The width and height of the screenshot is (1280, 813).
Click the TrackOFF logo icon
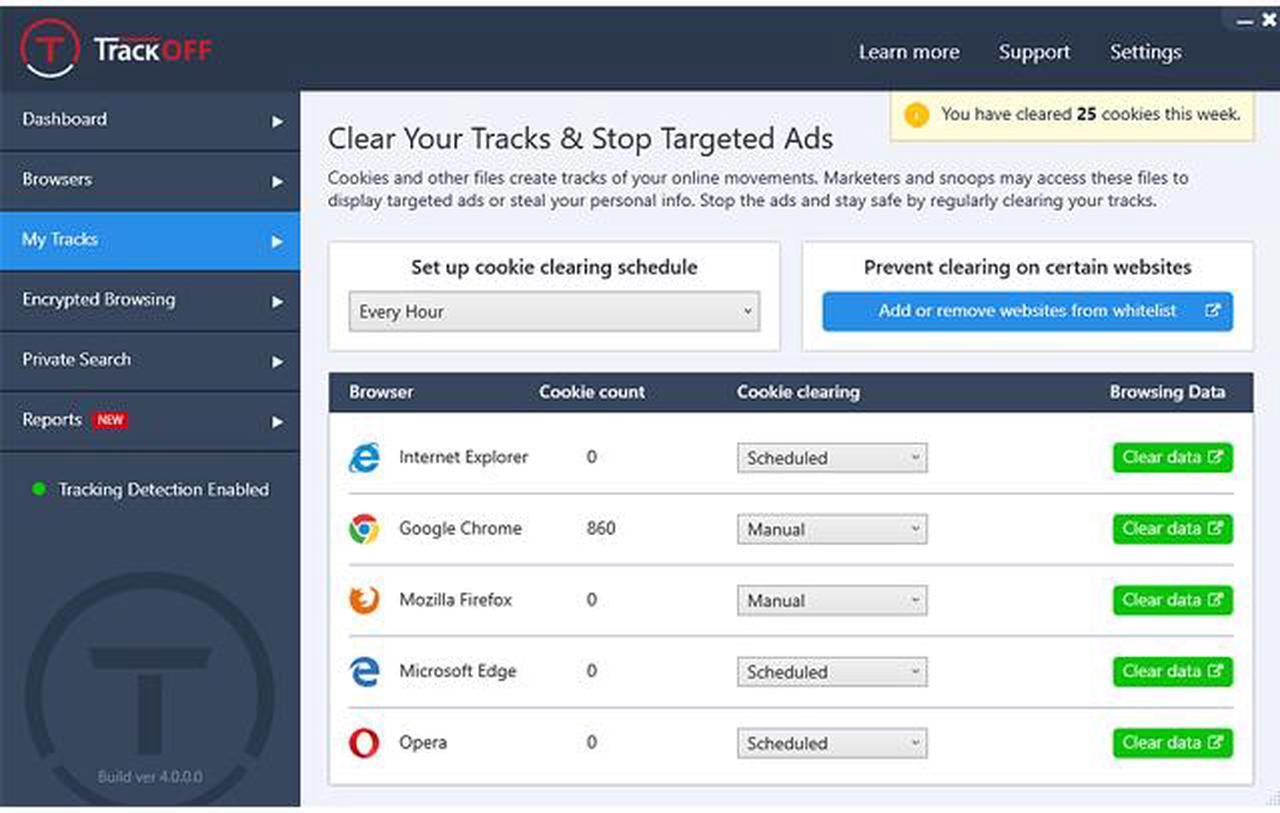pos(50,49)
